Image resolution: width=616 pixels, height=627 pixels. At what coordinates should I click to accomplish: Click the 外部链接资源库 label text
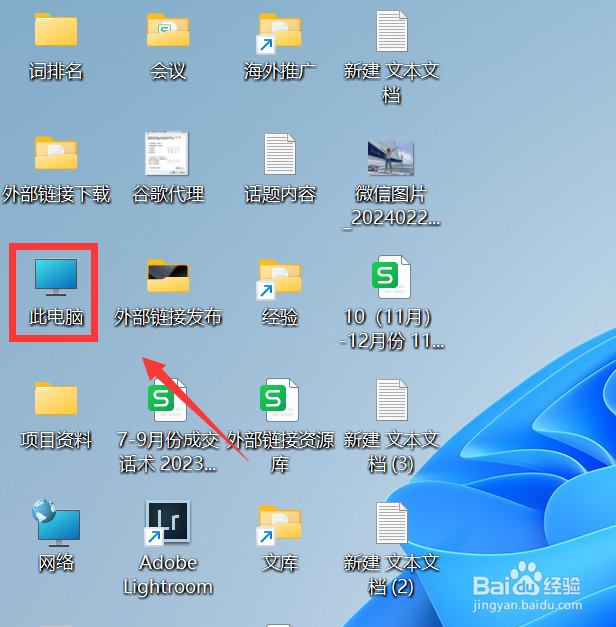[x=280, y=452]
